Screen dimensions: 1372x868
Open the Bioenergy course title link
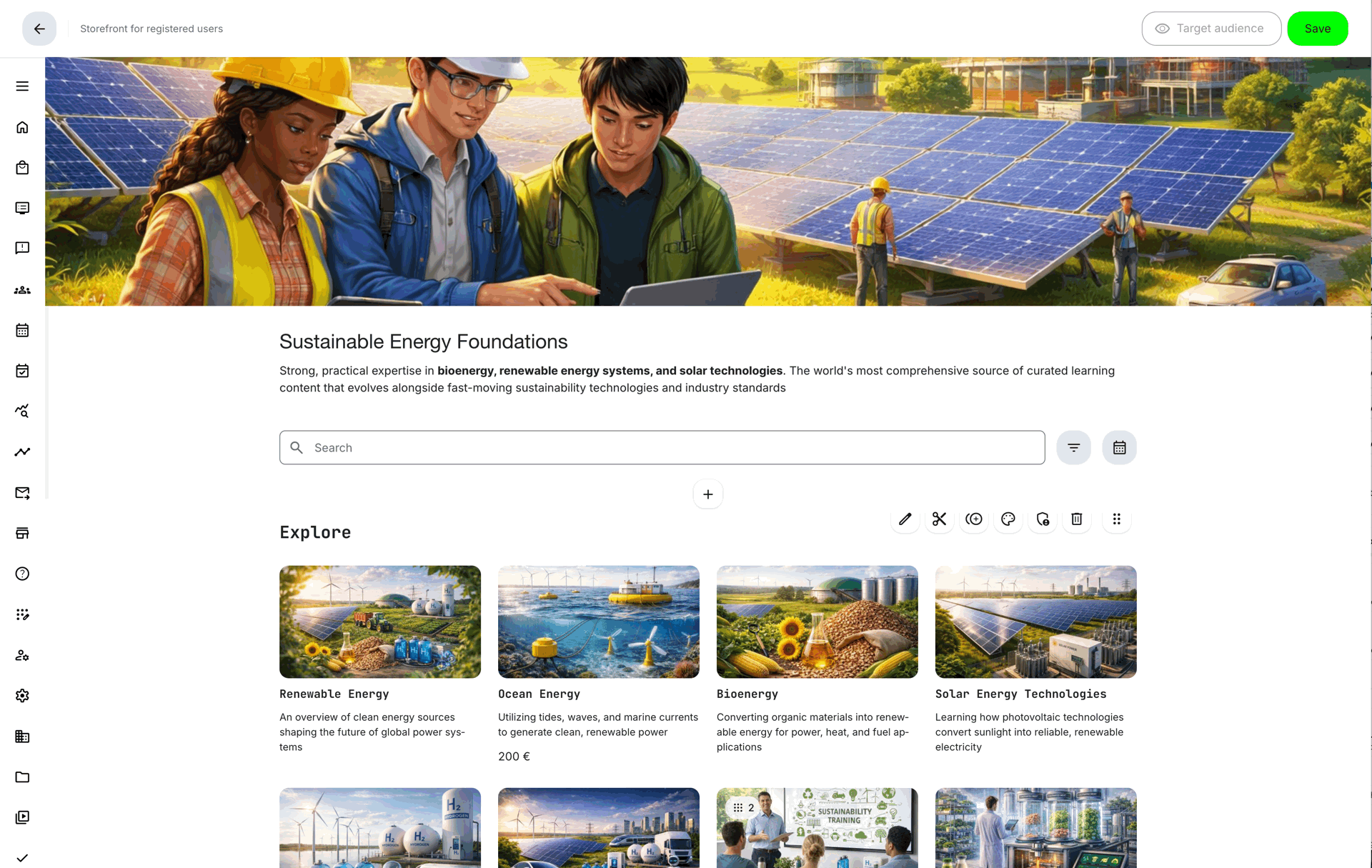point(747,694)
